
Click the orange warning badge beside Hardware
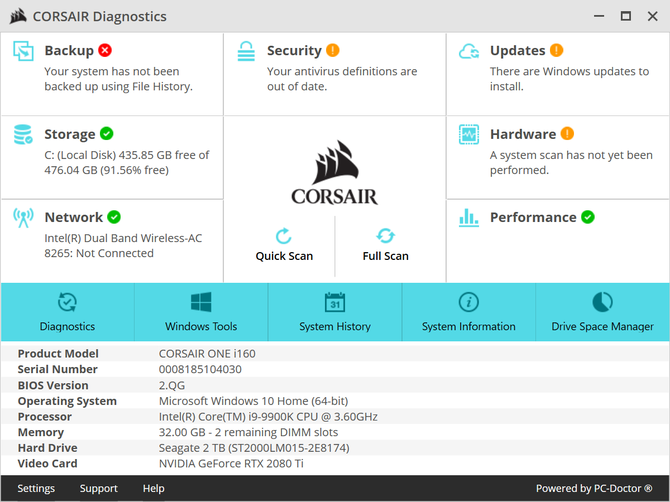pos(567,134)
